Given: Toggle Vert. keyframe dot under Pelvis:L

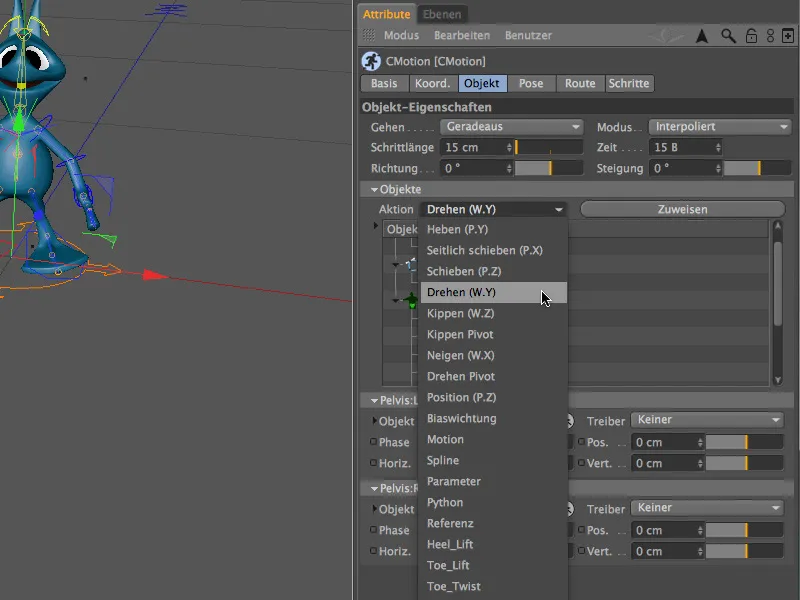Looking at the screenshot, I should click(581, 463).
